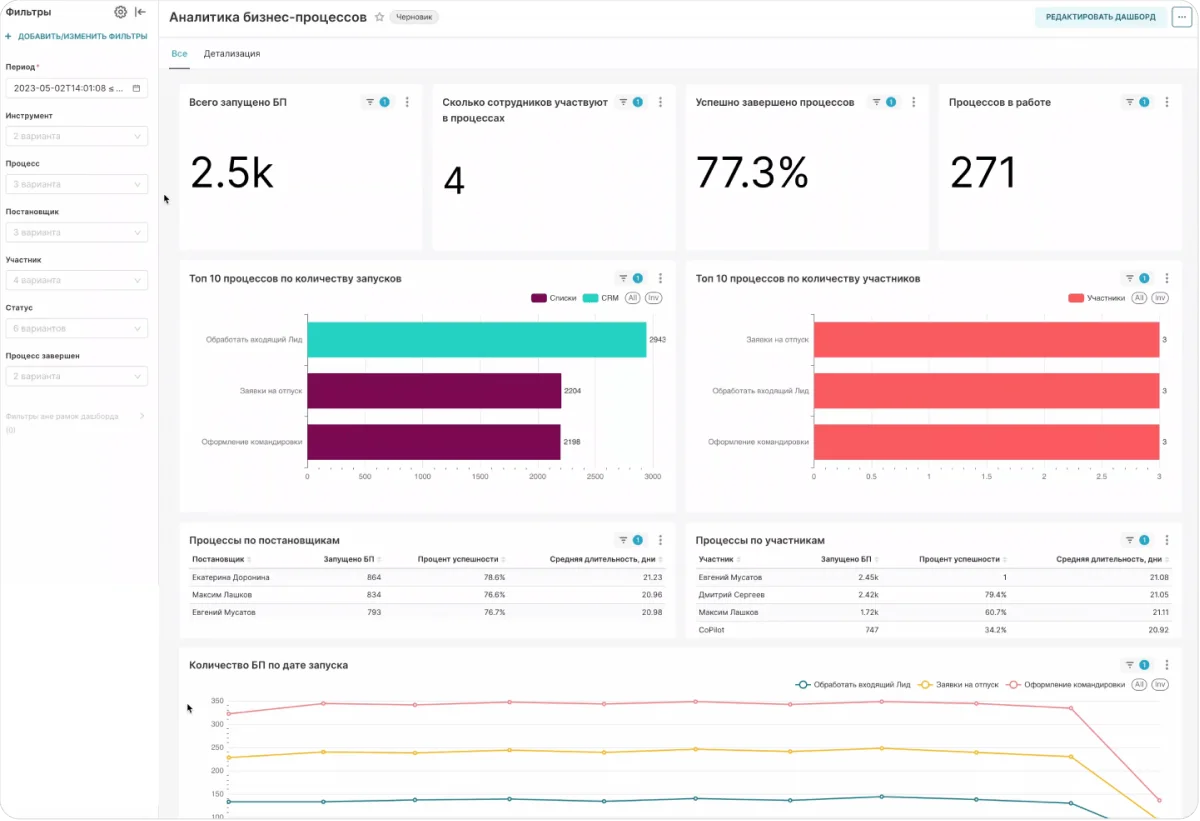The height and width of the screenshot is (821, 1200).
Task: Select the 'Все' tab
Action: coord(179,54)
